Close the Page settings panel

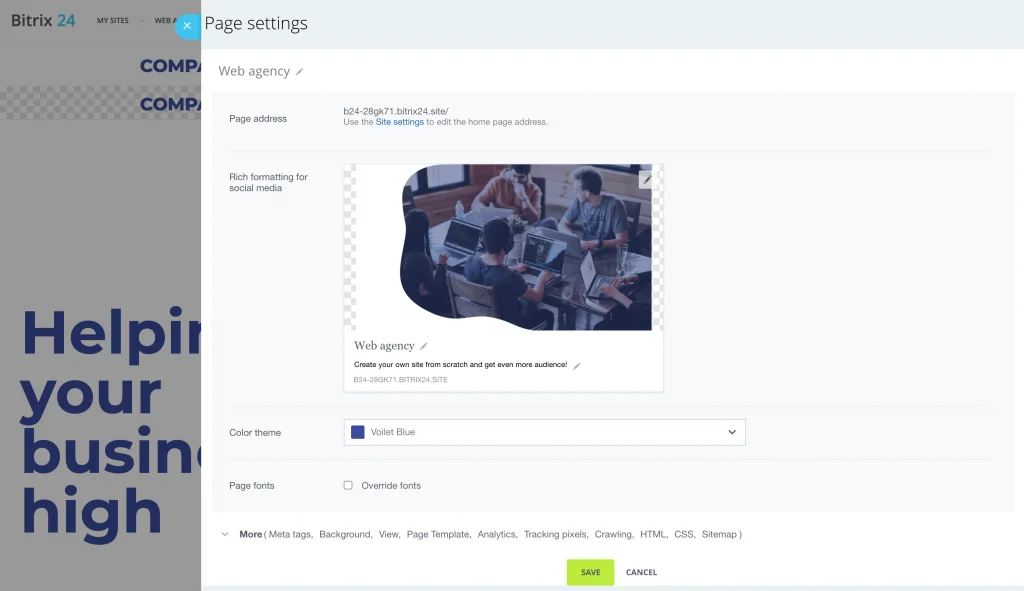coord(187,26)
